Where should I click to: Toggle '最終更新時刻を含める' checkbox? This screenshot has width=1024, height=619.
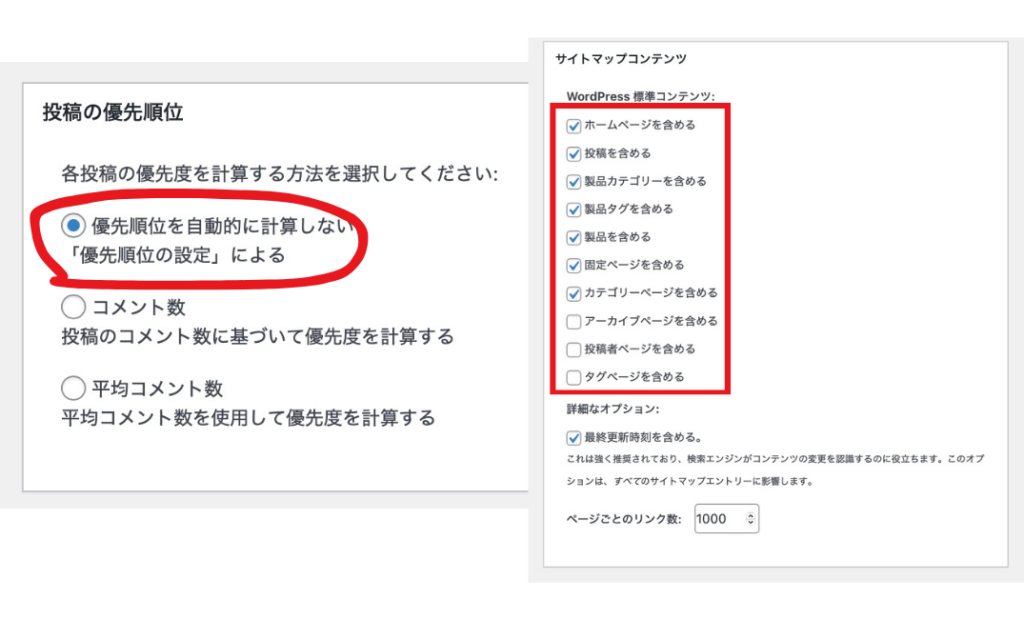pos(574,437)
